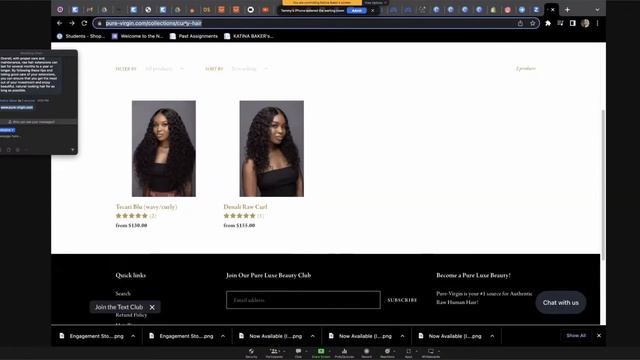The width and height of the screenshot is (640, 360).
Task: Close the downloads bar with X
Action: tap(599, 336)
